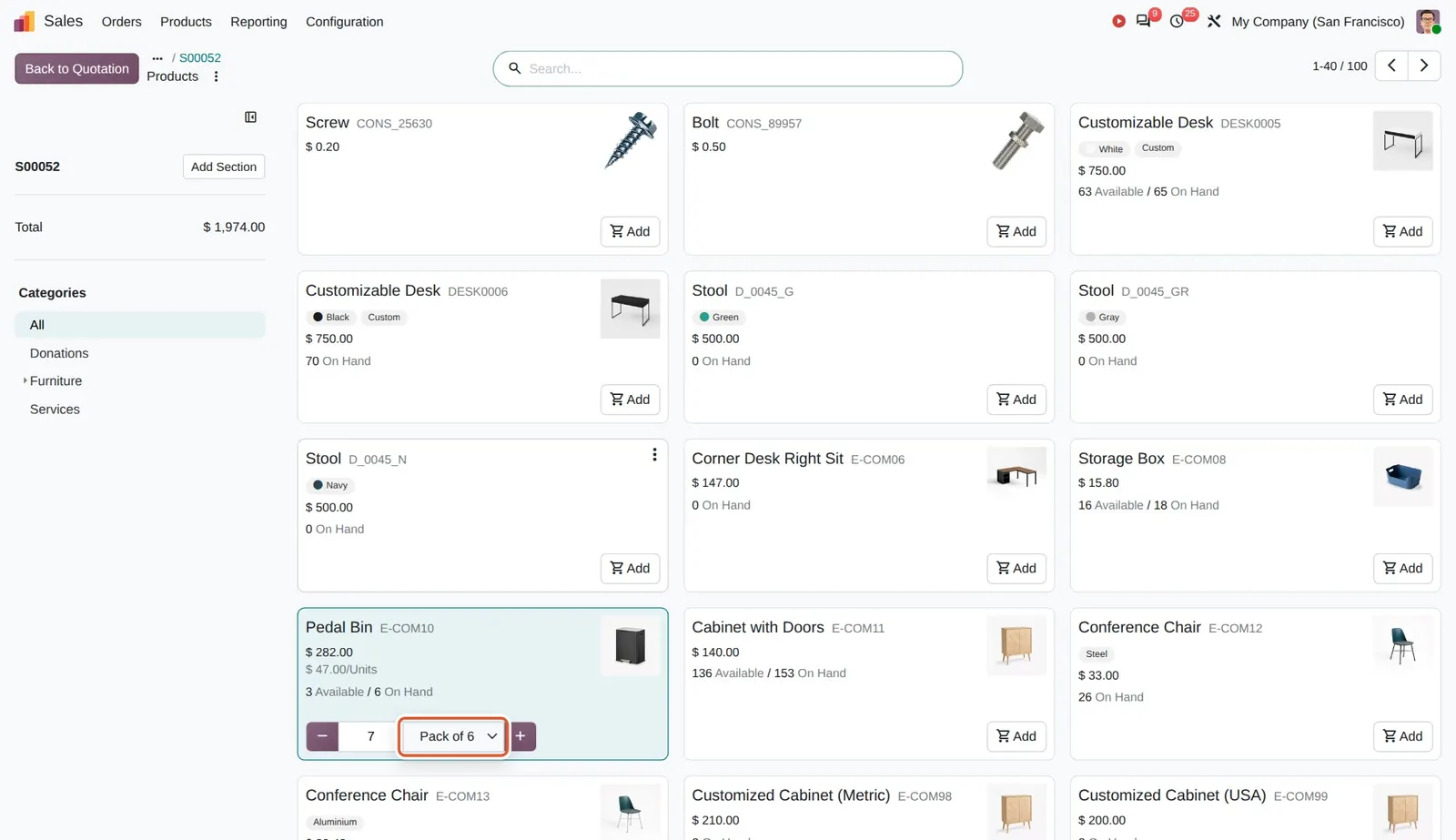Screen dimensions: 1456x840
Task: Click the red screen recording icon
Action: point(1118,21)
